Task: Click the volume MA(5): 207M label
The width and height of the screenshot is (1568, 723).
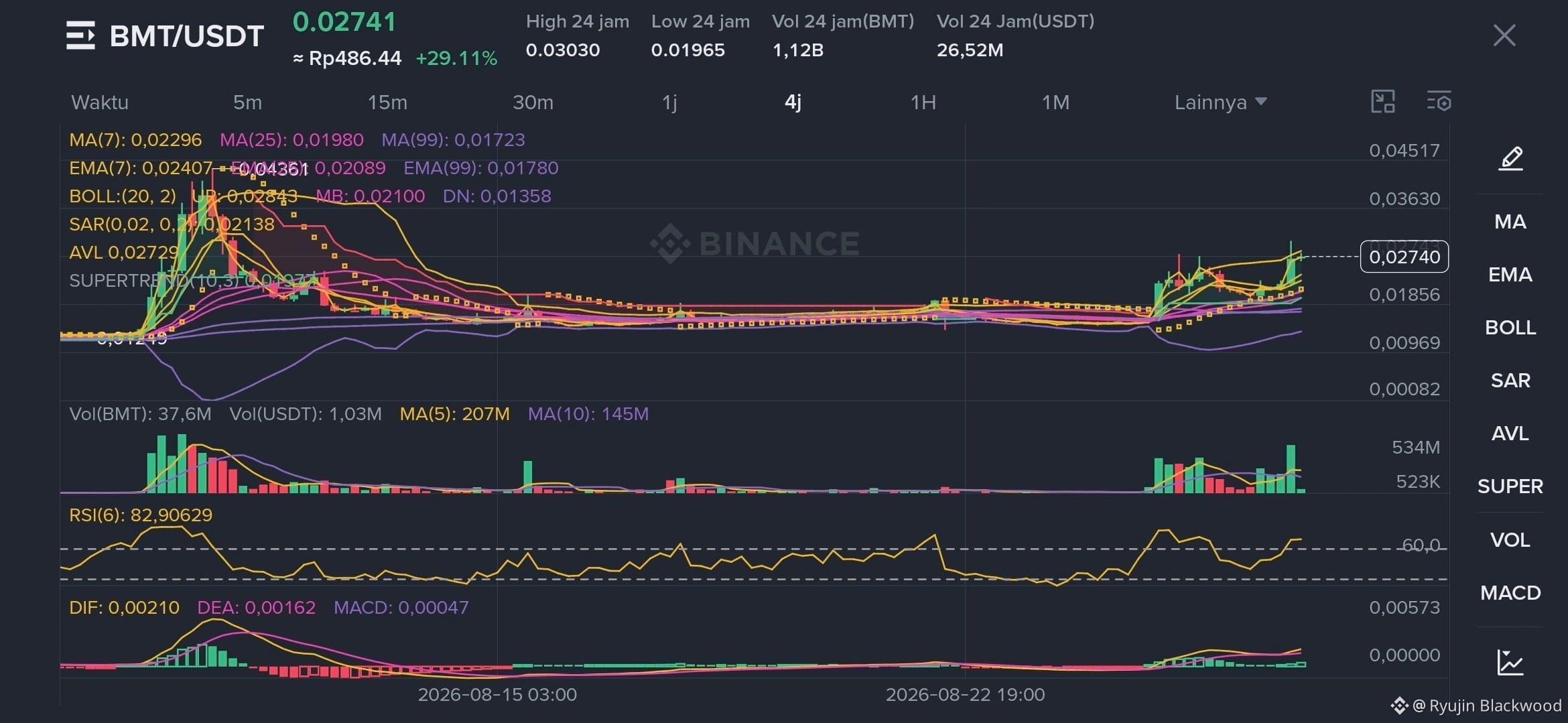Action: [x=454, y=414]
